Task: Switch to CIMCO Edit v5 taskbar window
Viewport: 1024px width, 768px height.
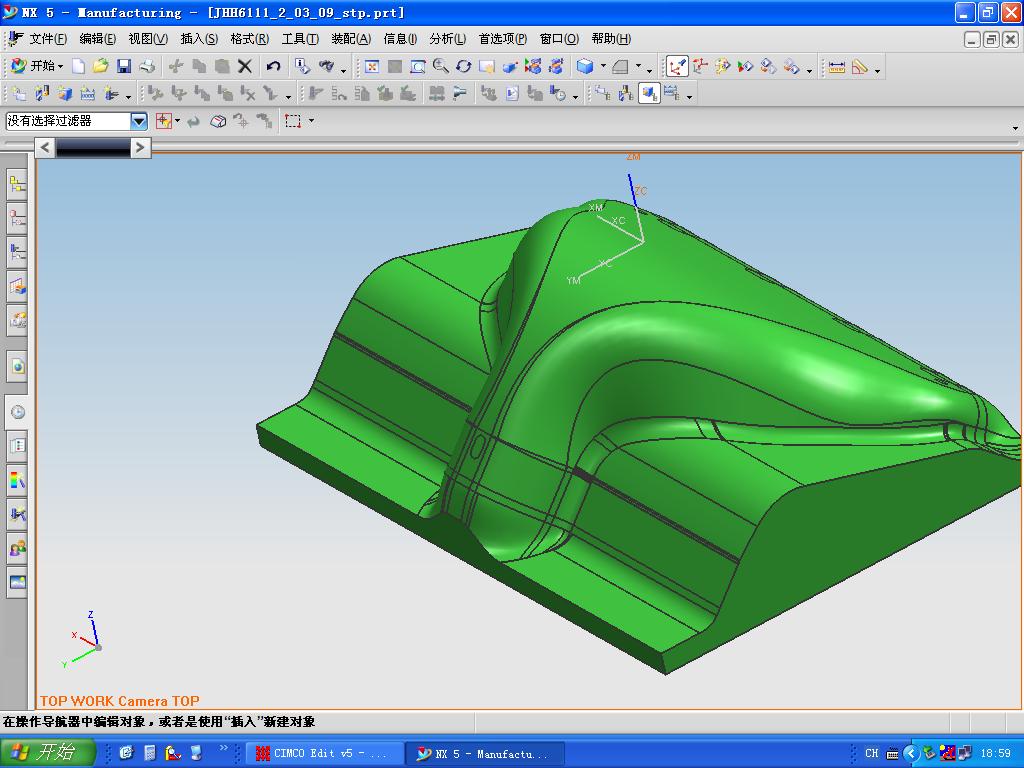Action: click(x=325, y=753)
